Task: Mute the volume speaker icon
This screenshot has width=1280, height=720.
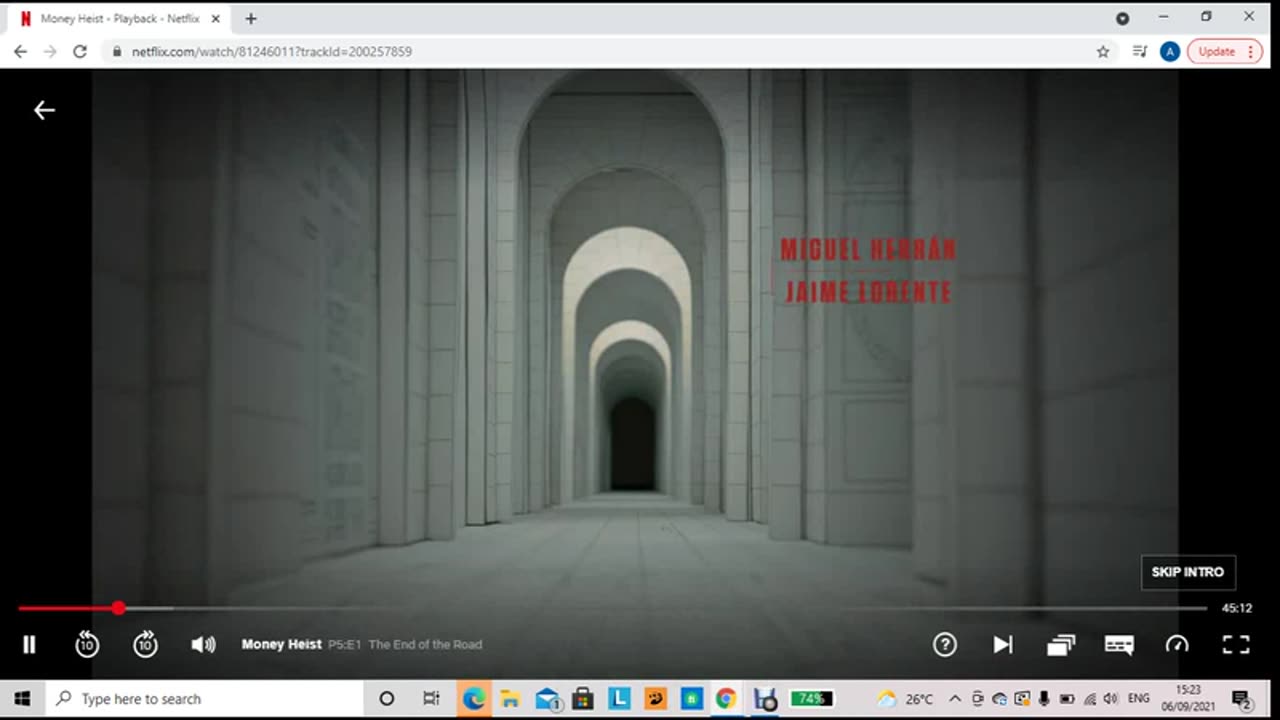Action: point(203,645)
